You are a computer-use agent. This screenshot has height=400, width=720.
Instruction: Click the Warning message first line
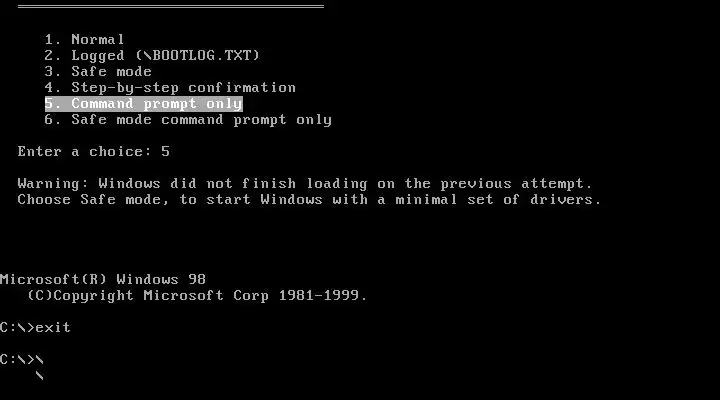[305, 184]
